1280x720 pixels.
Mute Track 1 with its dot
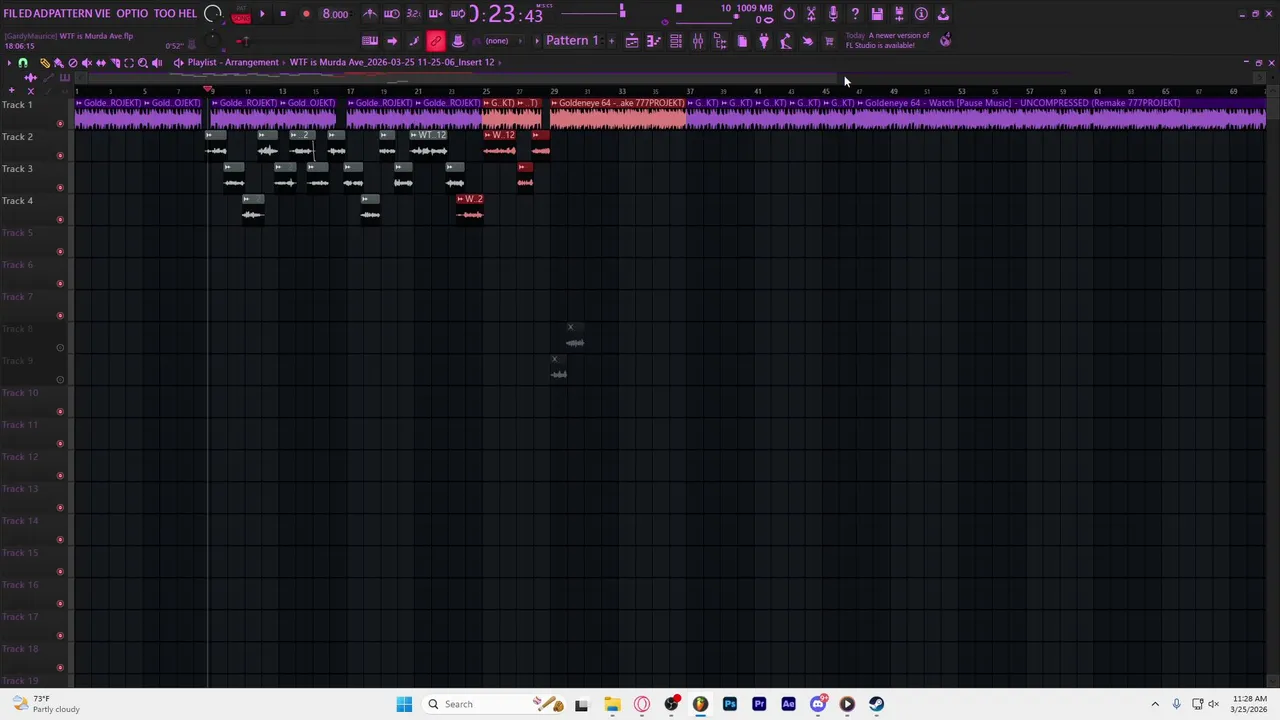click(60, 123)
